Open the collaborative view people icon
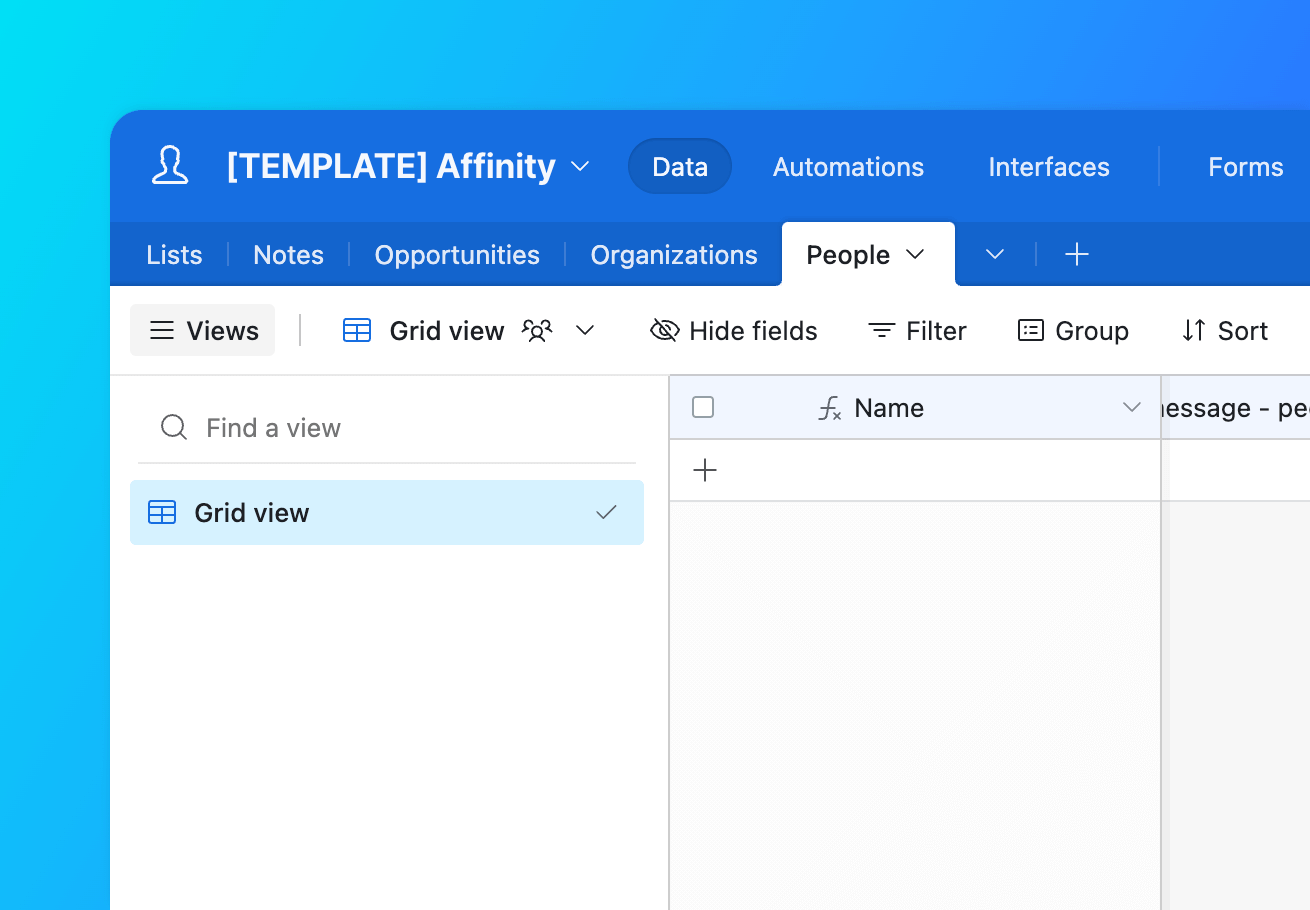Image resolution: width=1310 pixels, height=910 pixels. [x=538, y=331]
